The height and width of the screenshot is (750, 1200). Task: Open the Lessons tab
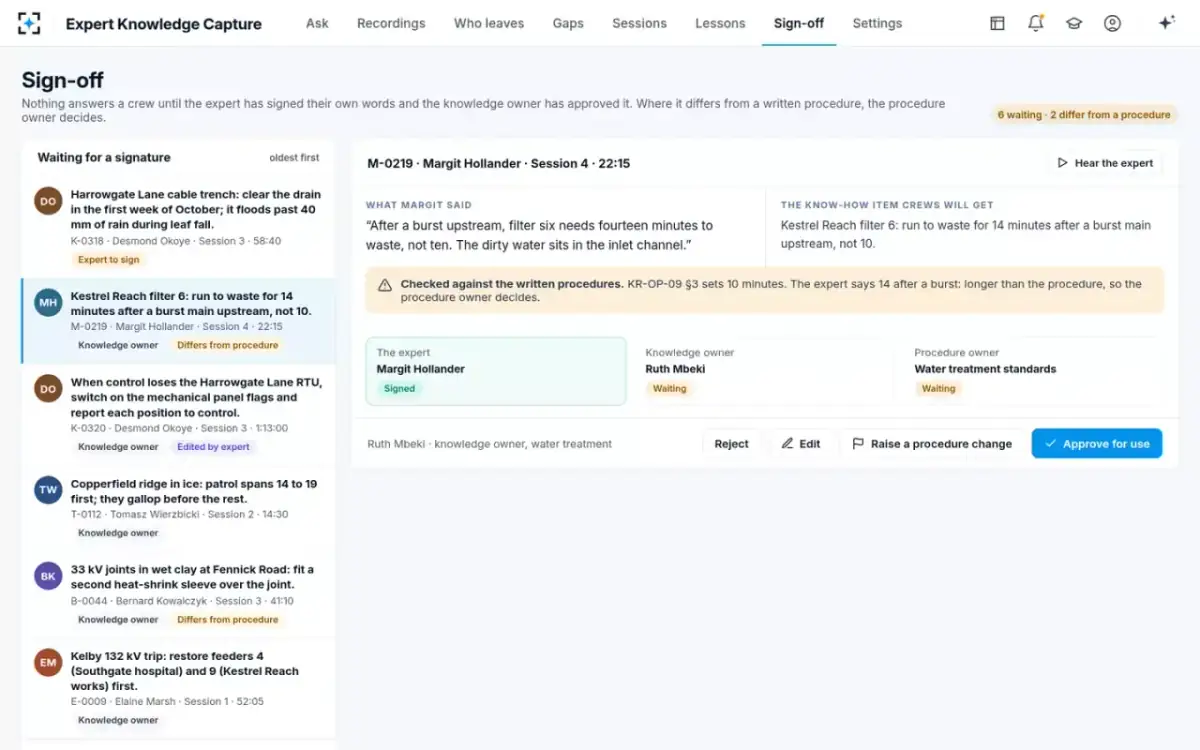point(720,23)
